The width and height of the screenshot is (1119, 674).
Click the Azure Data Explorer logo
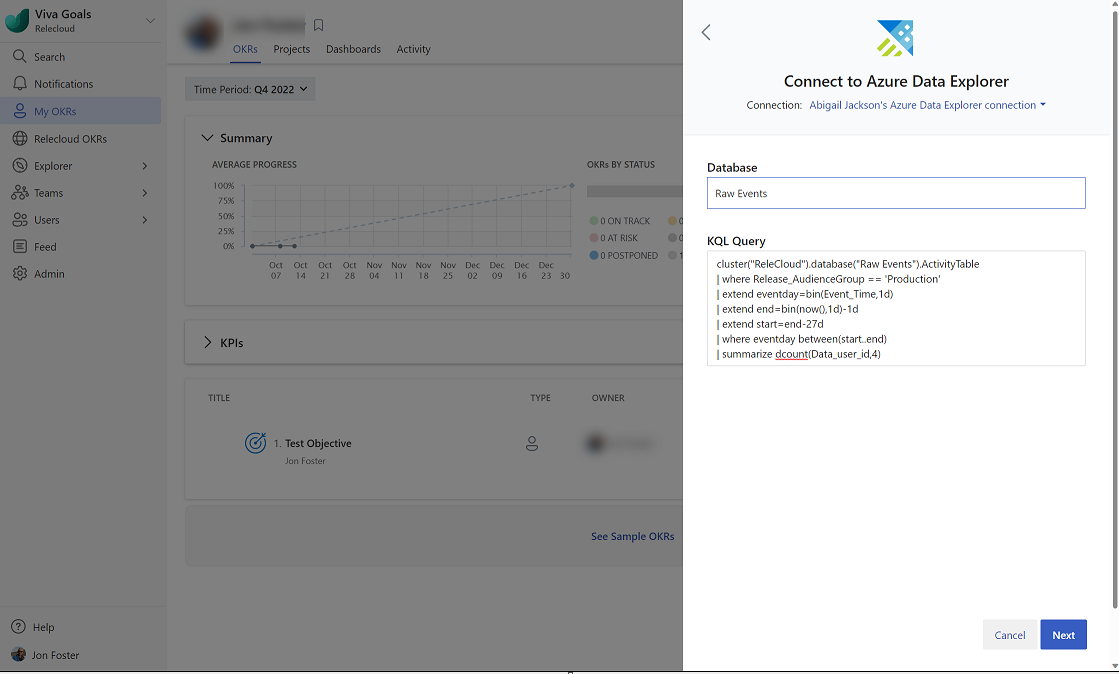tap(895, 38)
